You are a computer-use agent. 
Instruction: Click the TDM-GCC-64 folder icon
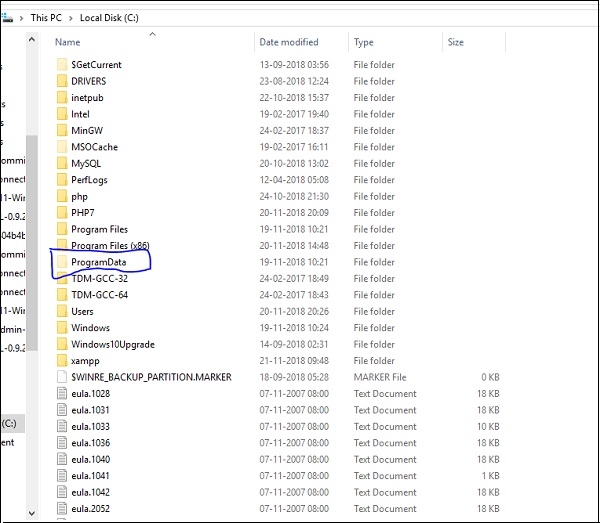(x=62, y=295)
